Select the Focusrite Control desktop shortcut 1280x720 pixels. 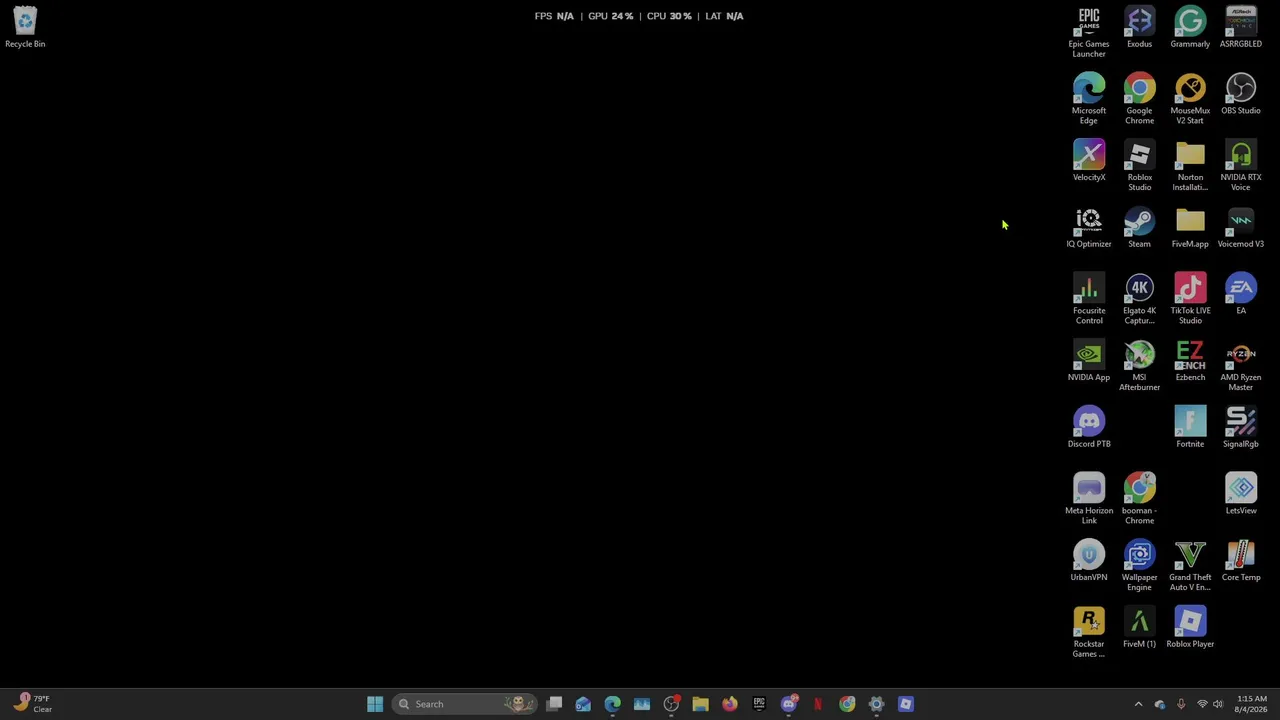click(1089, 299)
